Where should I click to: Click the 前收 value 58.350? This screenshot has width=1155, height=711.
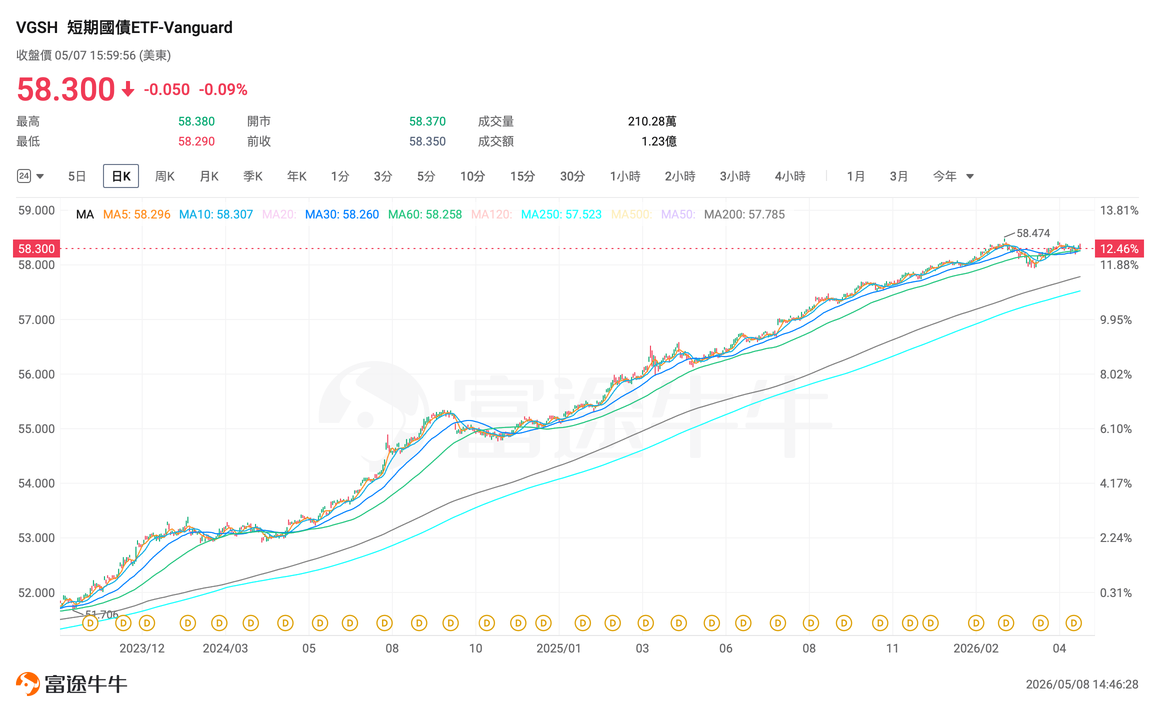[x=427, y=141]
